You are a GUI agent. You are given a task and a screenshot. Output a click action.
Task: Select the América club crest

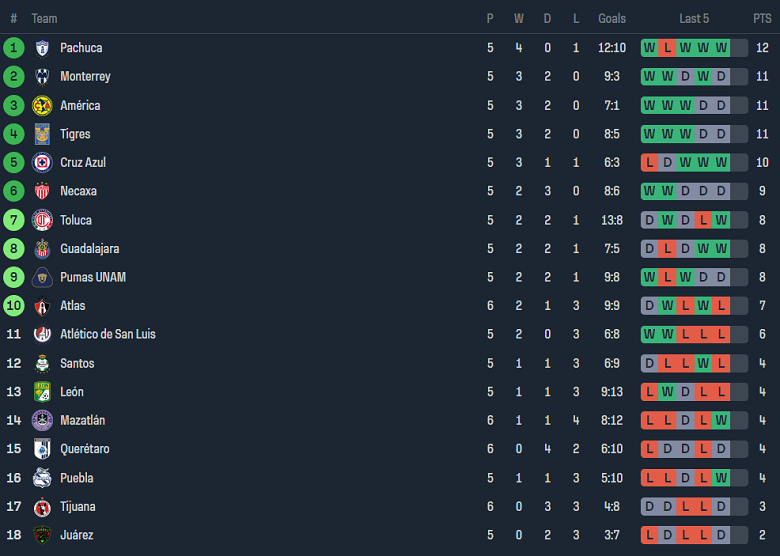tap(42, 105)
